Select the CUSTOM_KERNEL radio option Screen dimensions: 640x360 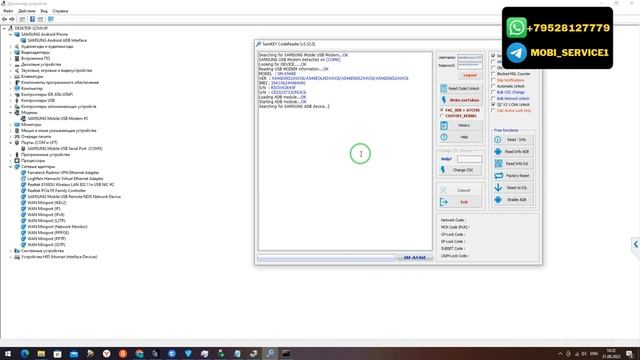(442, 116)
